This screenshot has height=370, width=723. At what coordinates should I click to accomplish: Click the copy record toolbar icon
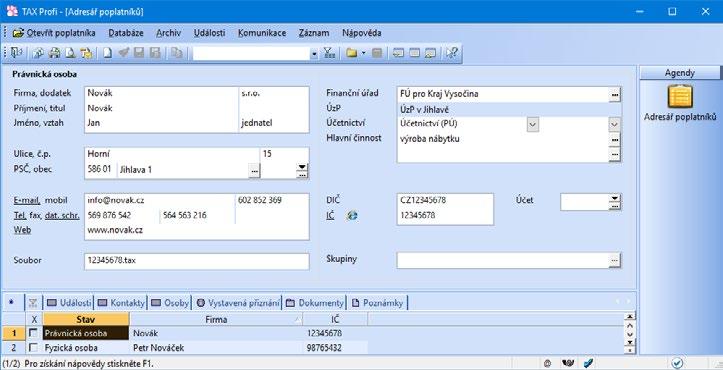pos(176,53)
